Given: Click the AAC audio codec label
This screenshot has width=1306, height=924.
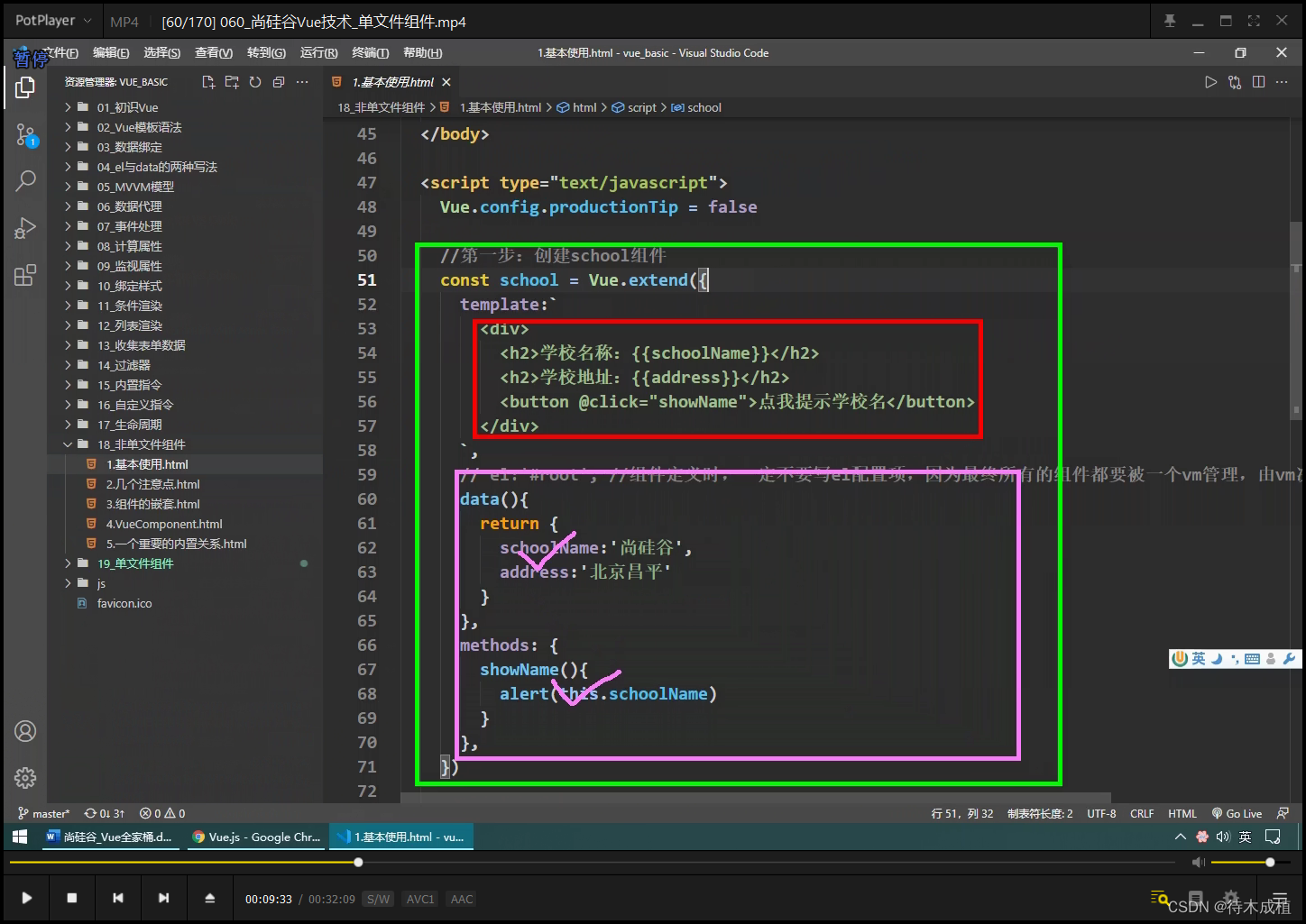Looking at the screenshot, I should (x=462, y=899).
